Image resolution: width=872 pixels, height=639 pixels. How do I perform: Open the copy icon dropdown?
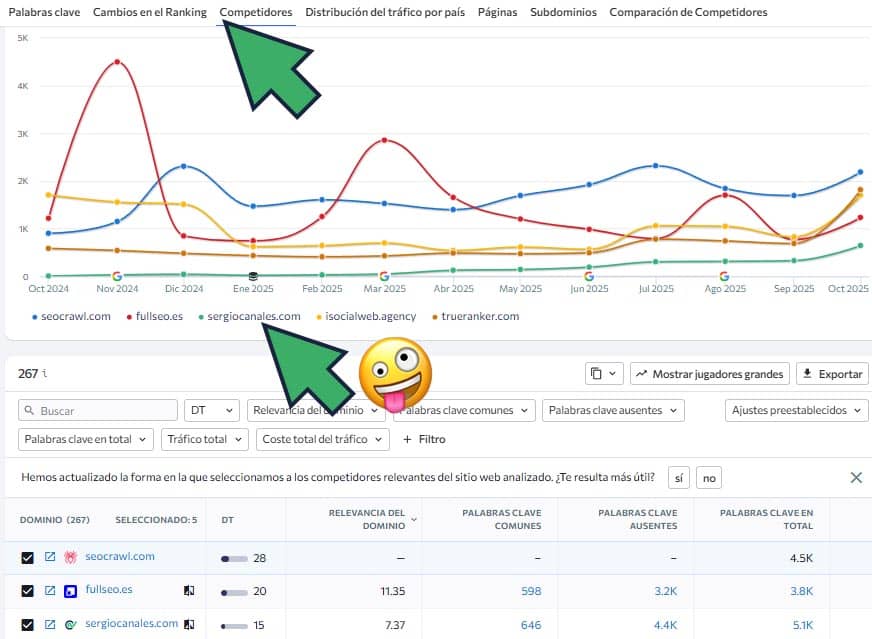click(604, 373)
